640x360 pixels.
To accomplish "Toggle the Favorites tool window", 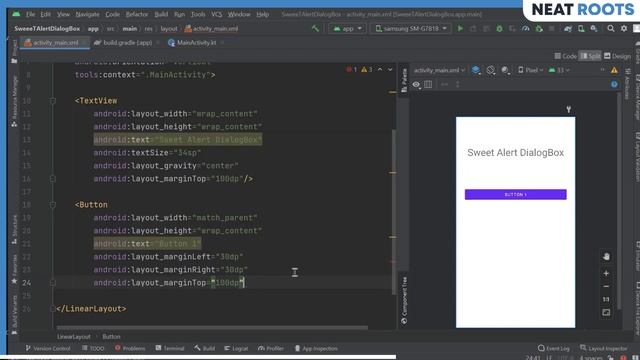I will pyautogui.click(x=14, y=269).
